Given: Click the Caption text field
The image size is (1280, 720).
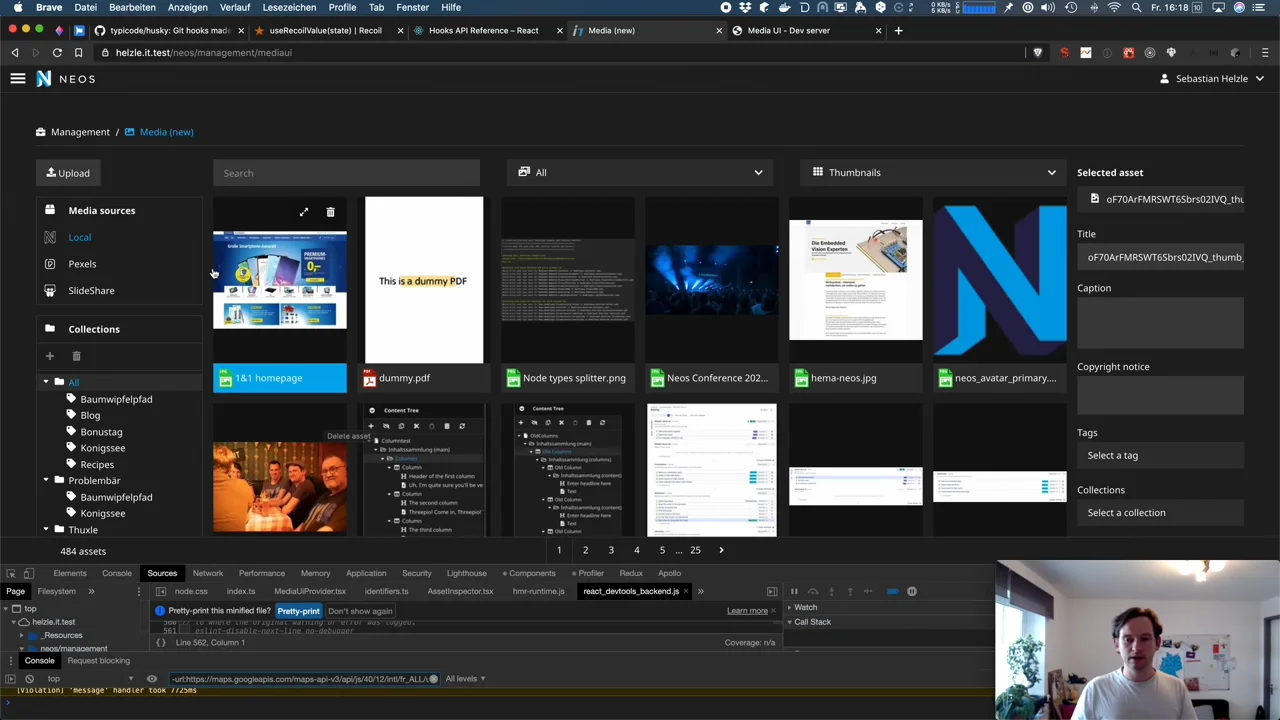Looking at the screenshot, I should coord(1160,324).
